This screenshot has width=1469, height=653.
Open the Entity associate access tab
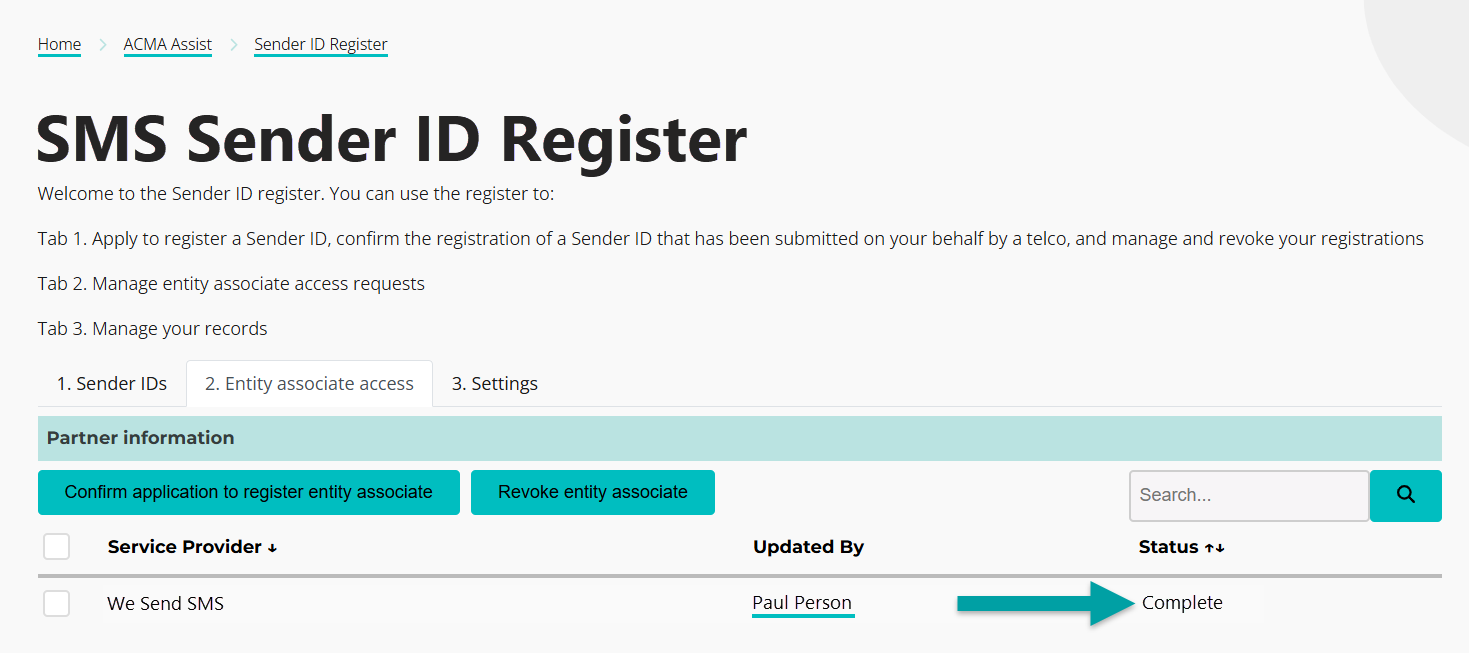(x=309, y=383)
